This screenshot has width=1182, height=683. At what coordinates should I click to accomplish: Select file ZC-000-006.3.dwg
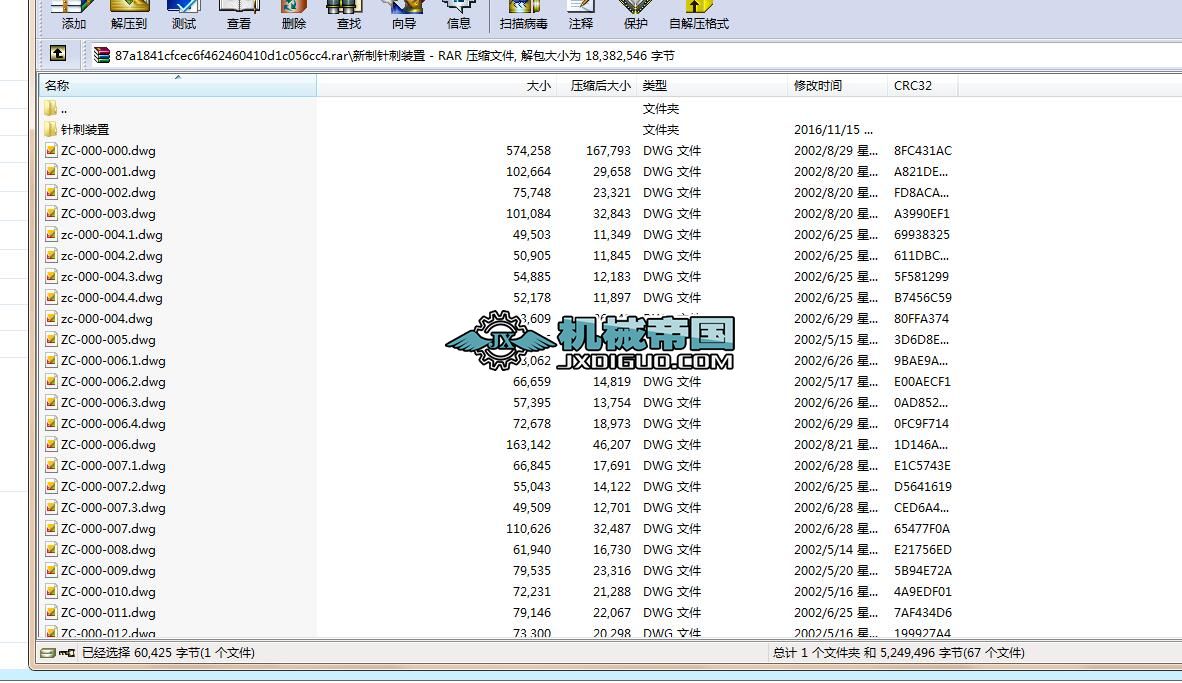click(113, 403)
